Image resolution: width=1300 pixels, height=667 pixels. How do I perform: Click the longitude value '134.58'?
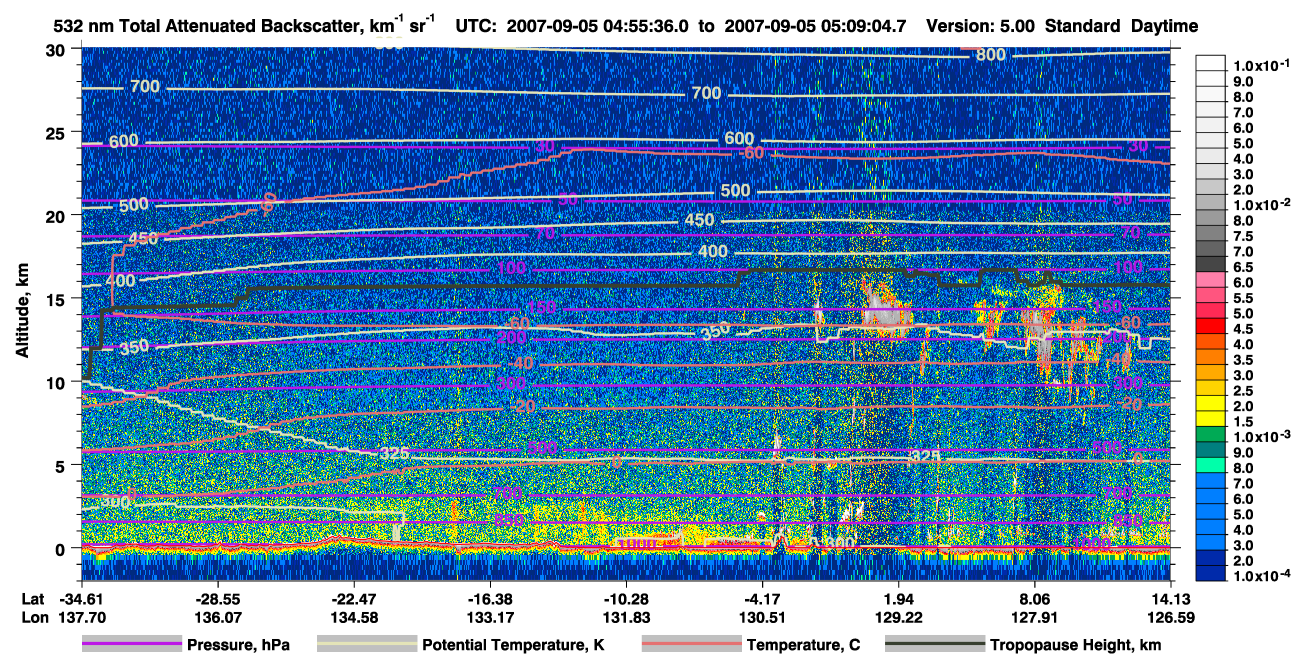click(354, 616)
